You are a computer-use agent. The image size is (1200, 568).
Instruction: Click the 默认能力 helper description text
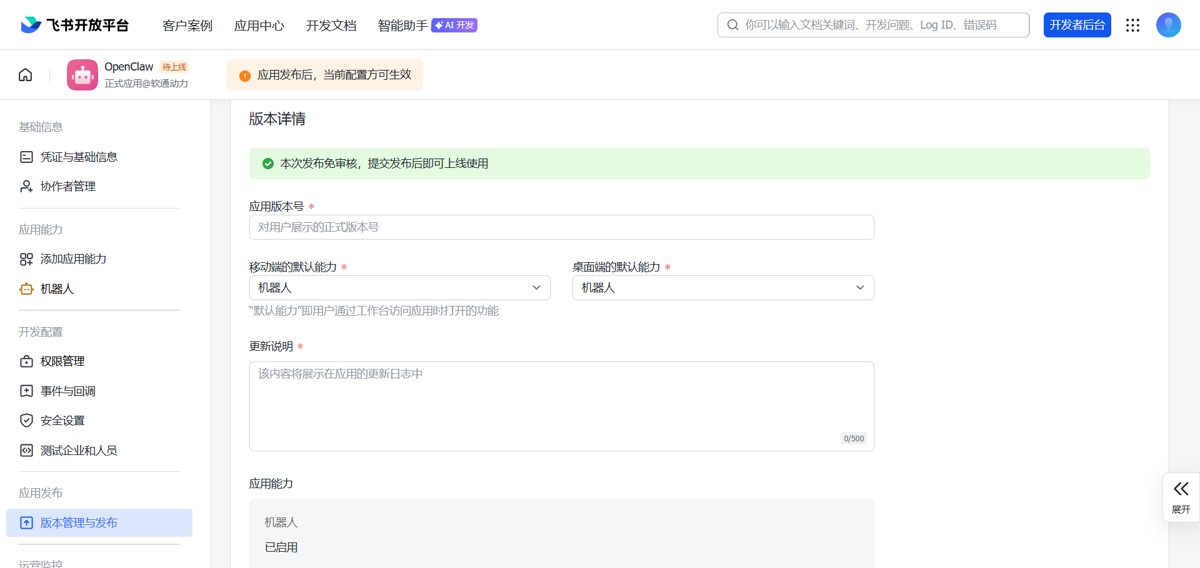(x=374, y=311)
